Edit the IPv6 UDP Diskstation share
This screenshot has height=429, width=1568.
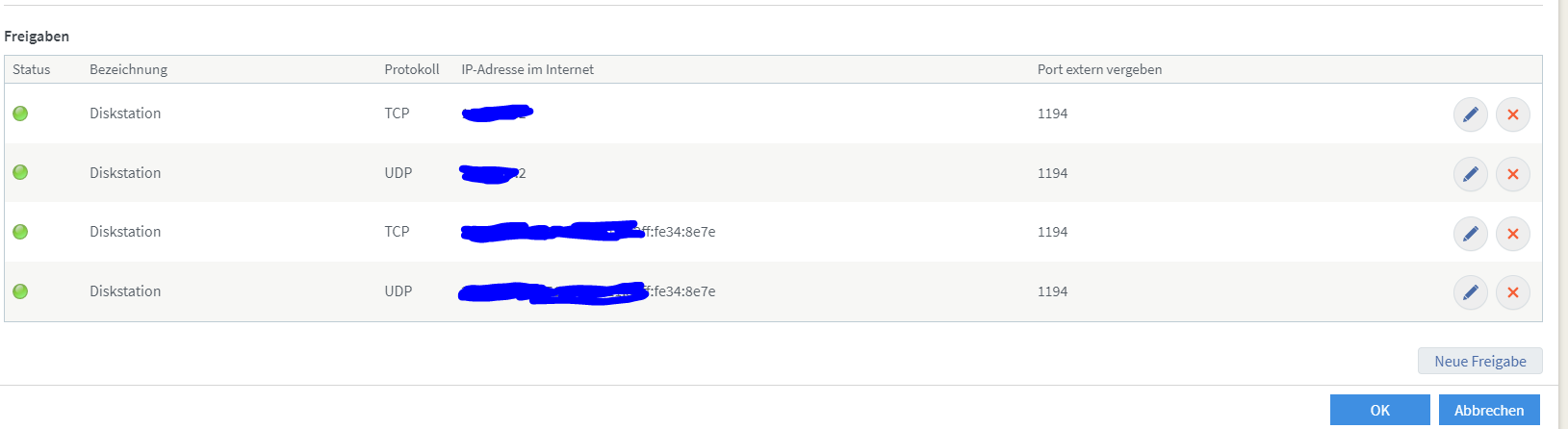[1470, 292]
